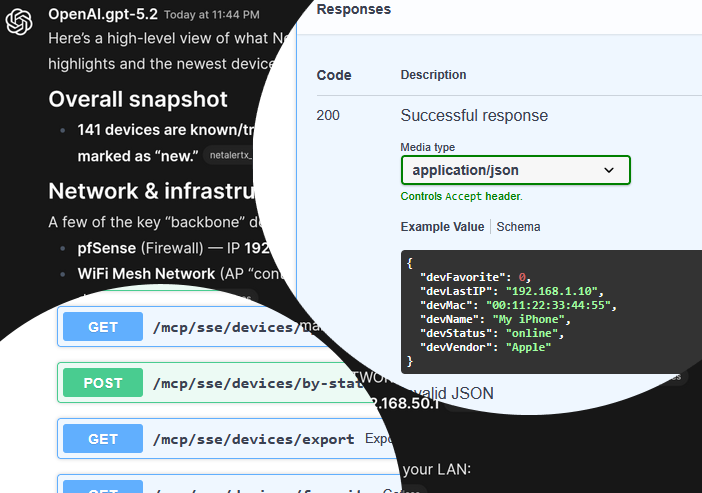Open the application/json media type dropdown
Viewport: 702px width, 493px height.
click(515, 171)
